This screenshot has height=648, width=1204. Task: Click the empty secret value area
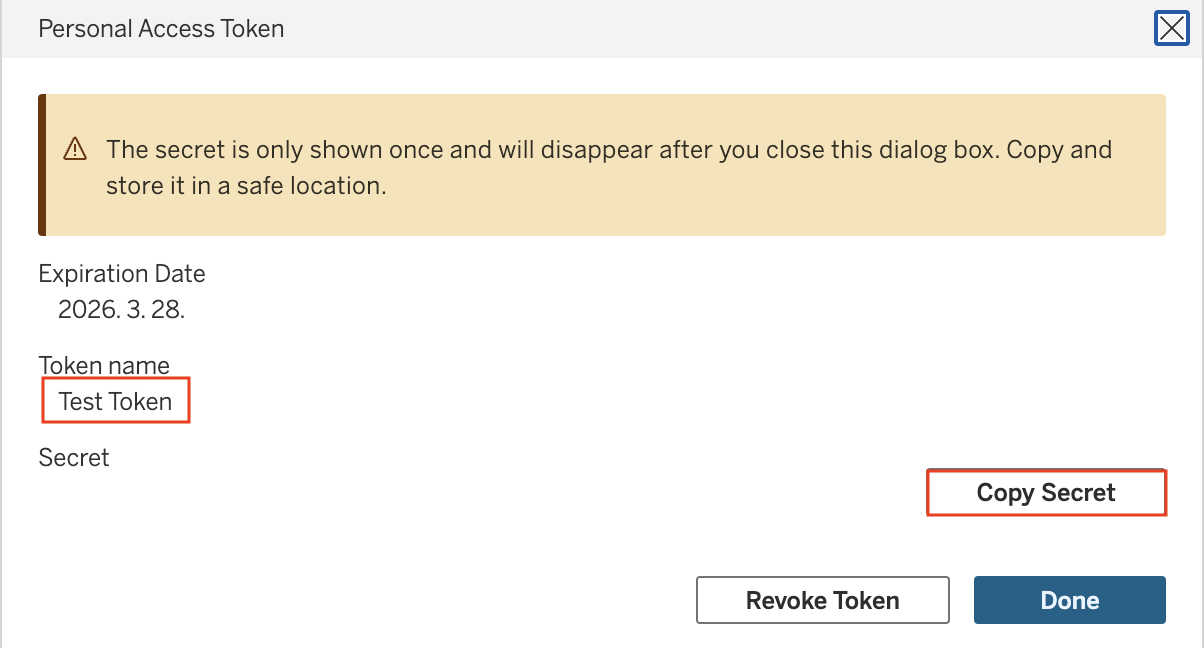click(480, 492)
